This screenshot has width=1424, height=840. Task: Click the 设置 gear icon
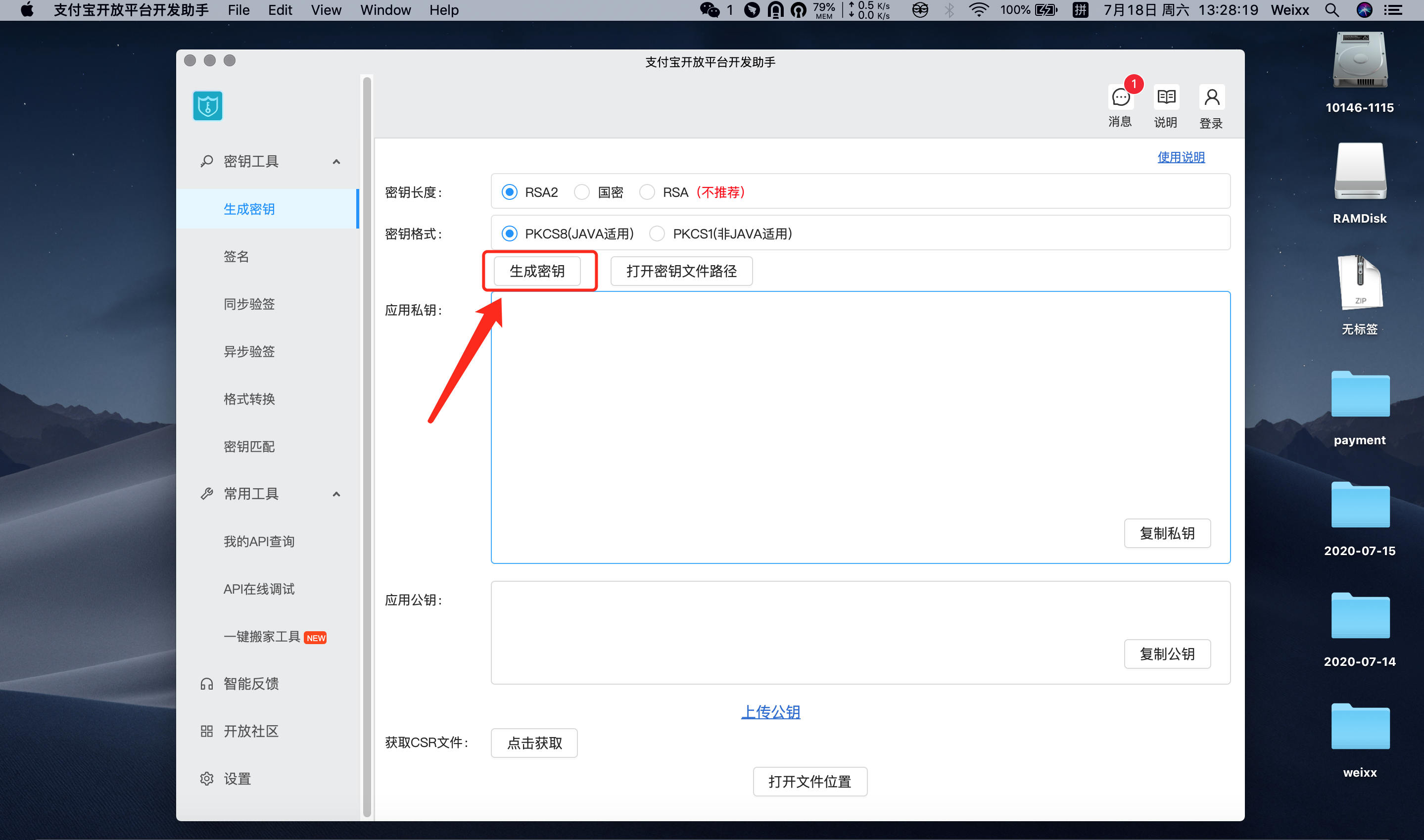point(207,779)
